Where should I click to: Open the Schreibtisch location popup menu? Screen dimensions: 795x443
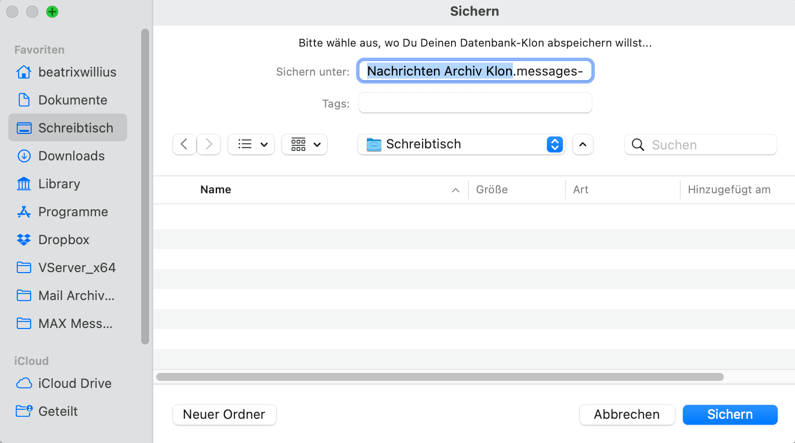pyautogui.click(x=461, y=144)
